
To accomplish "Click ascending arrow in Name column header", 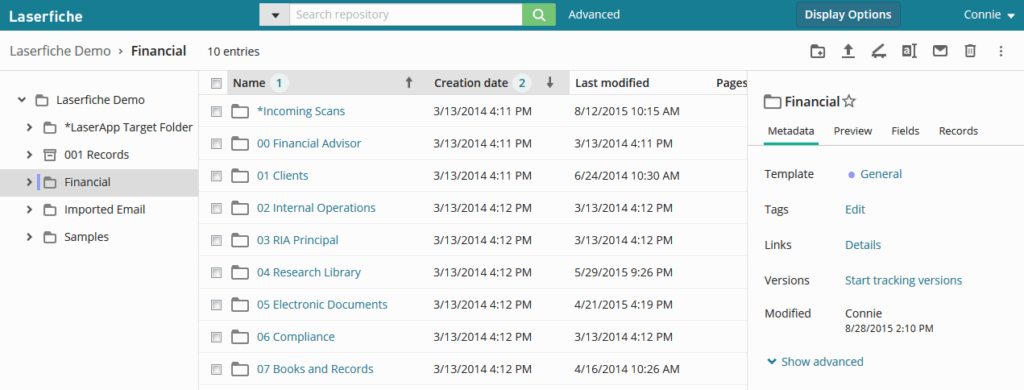I will (409, 82).
